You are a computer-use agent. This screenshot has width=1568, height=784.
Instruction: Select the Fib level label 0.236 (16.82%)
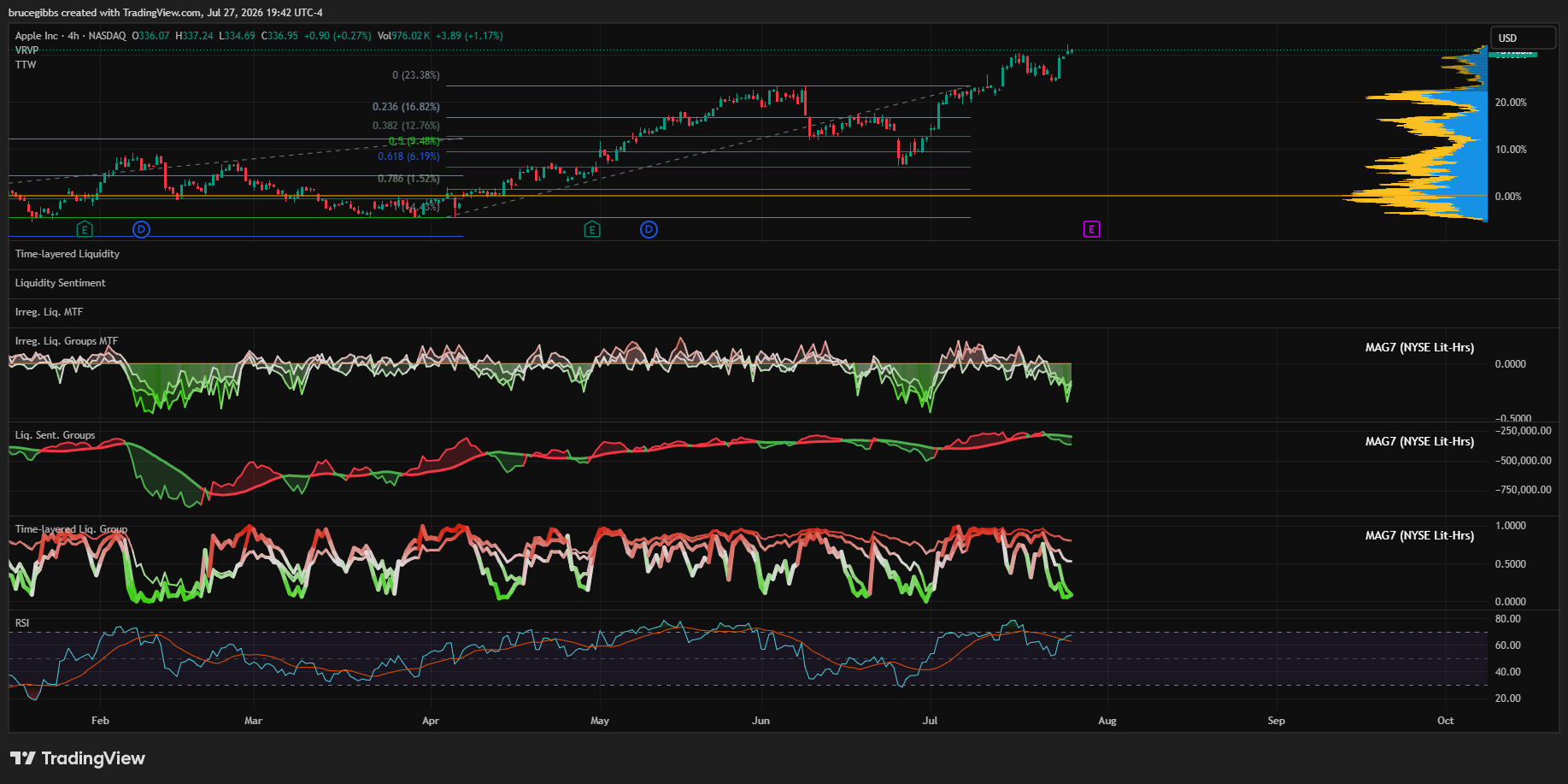coord(406,107)
